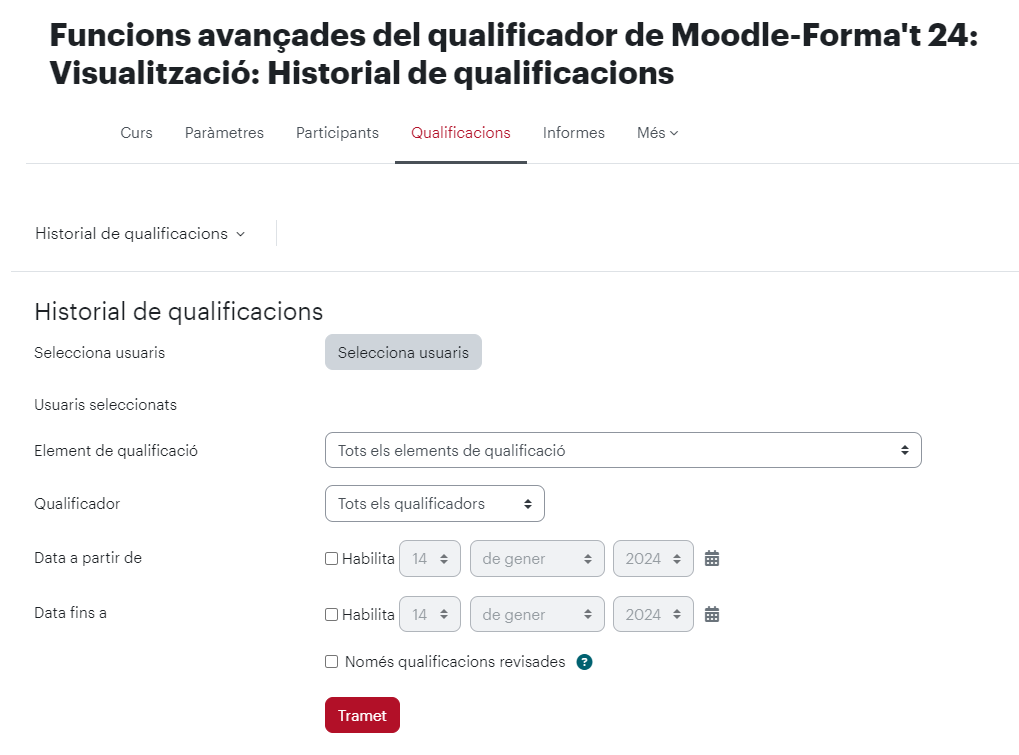The image size is (1019, 755).
Task: Expand Historial de qualificacions report selector
Action: pyautogui.click(x=140, y=233)
